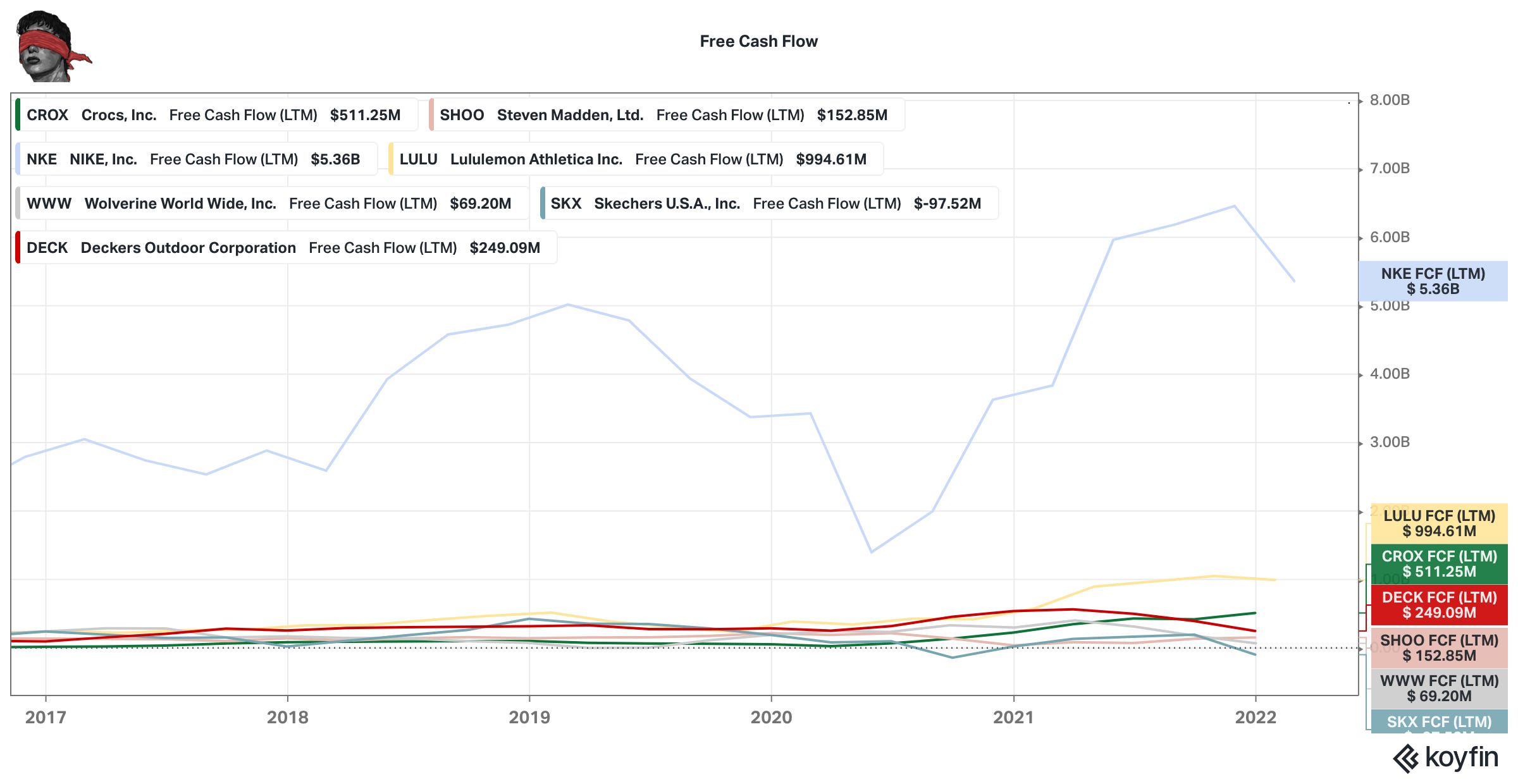Click the LULU FCF (LTM) value tag
The height and width of the screenshot is (784, 1518).
pyautogui.click(x=1439, y=524)
